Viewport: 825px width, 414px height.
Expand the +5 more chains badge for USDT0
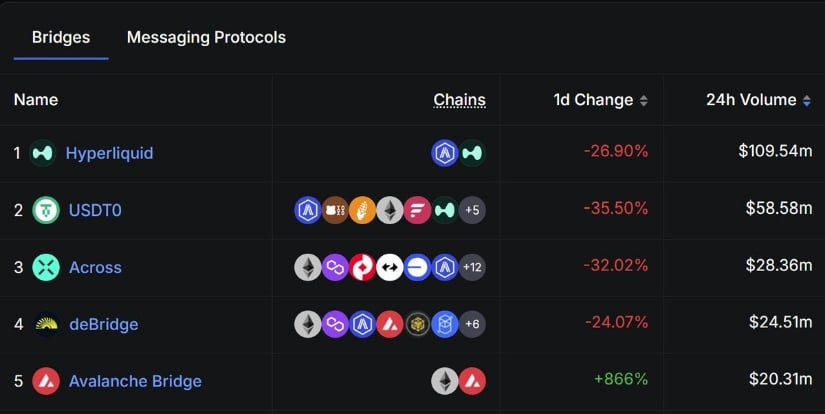coord(472,210)
